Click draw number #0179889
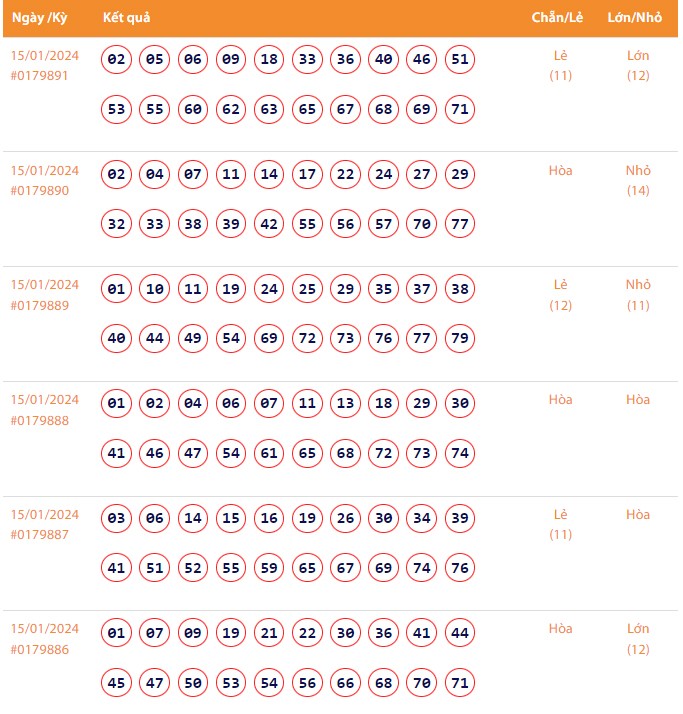The width and height of the screenshot is (683, 714). (x=40, y=305)
